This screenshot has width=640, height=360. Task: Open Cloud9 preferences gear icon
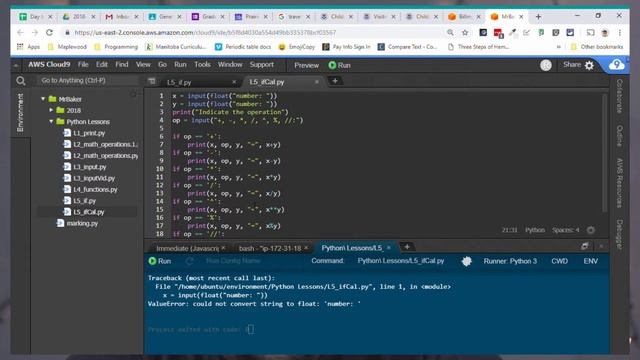(x=589, y=65)
